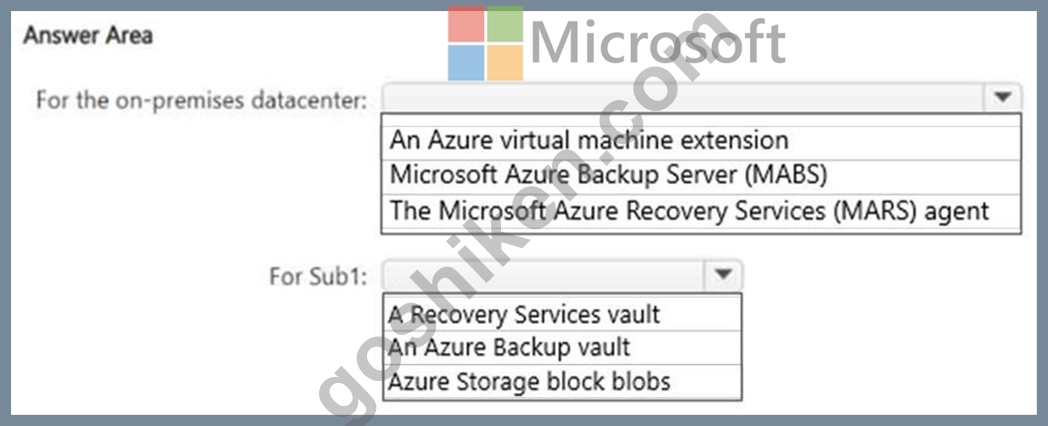Select A Recovery Services vault

(x=561, y=313)
